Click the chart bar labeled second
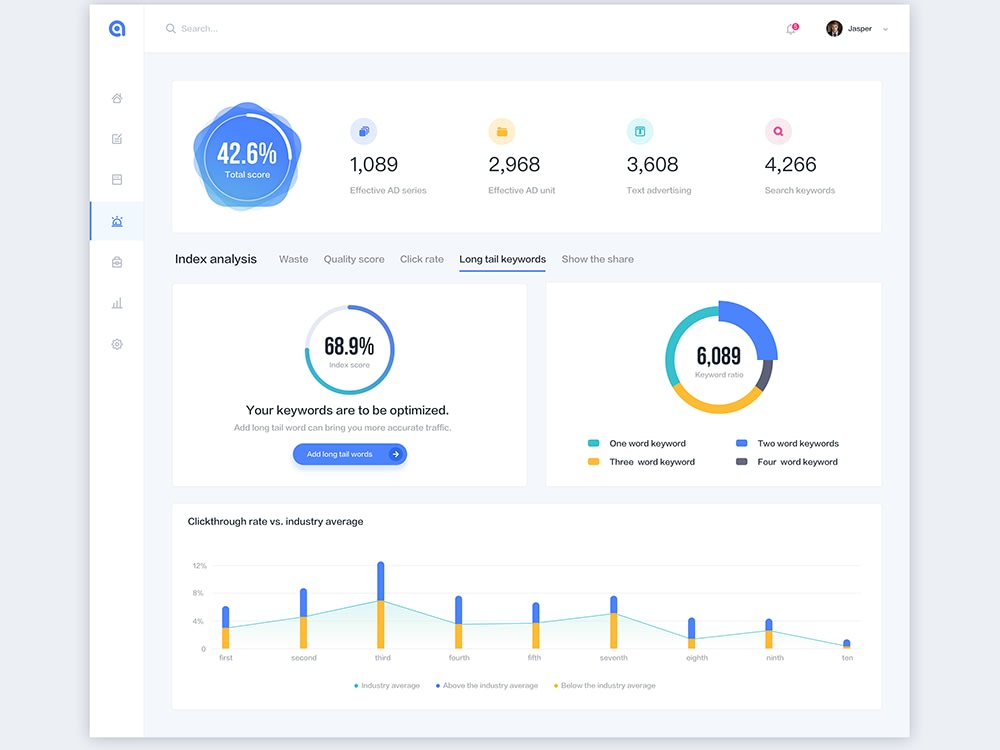Viewport: 1000px width, 750px height. 303,618
